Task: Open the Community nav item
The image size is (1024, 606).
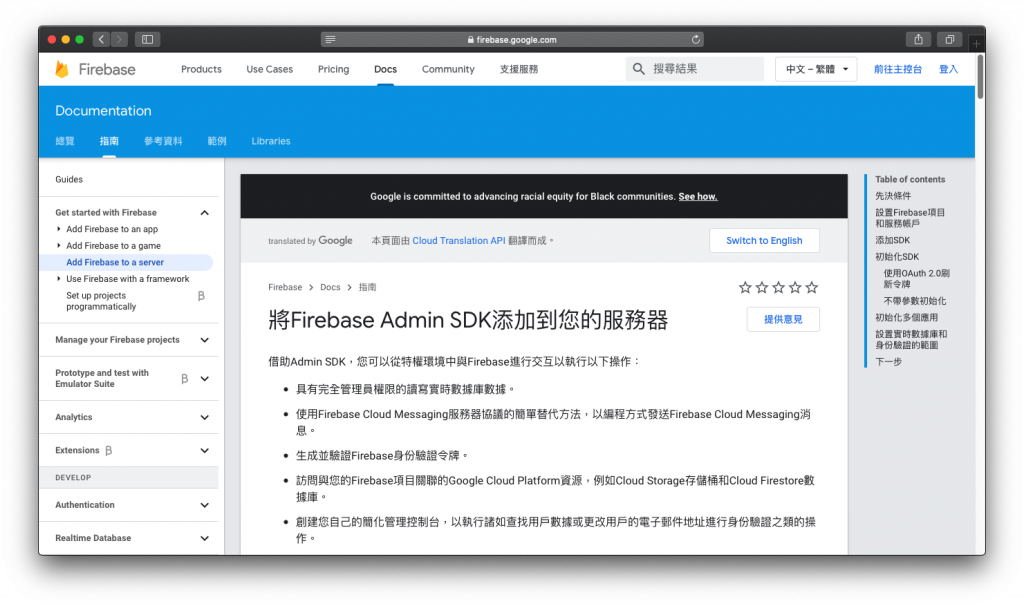Action: (x=448, y=69)
